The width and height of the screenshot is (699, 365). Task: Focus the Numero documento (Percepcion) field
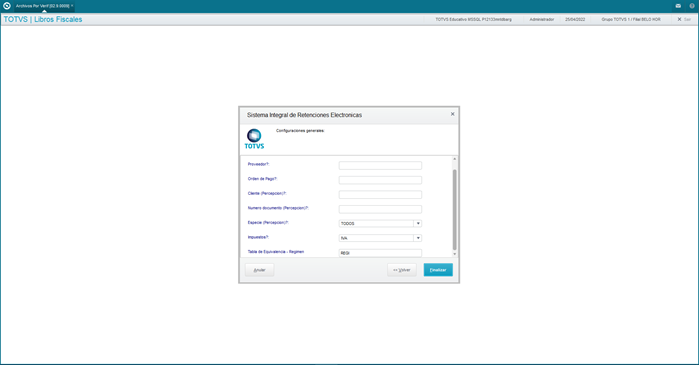click(380, 209)
